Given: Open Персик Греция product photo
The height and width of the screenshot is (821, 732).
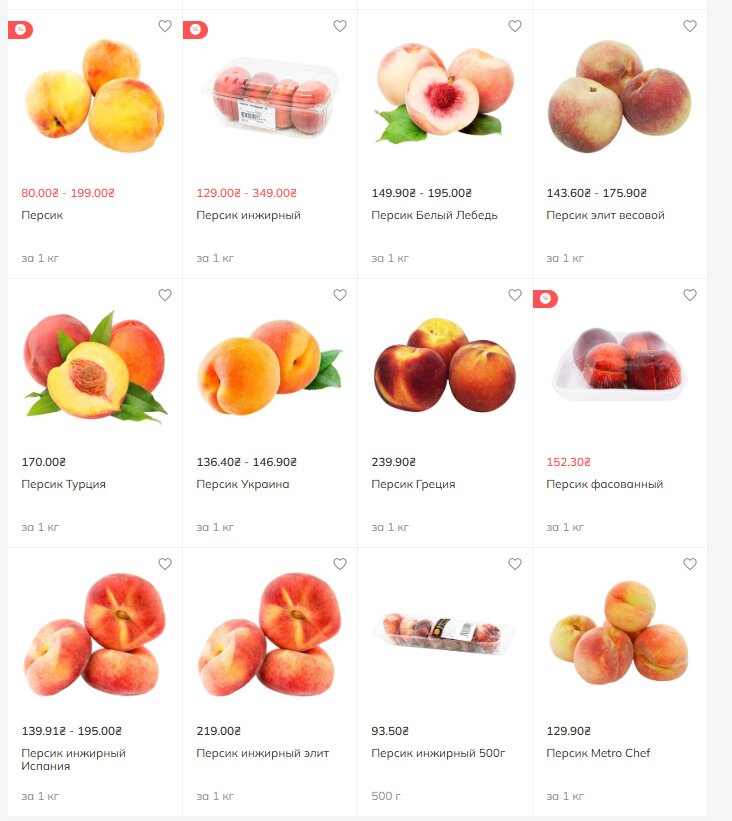Looking at the screenshot, I should click(x=445, y=365).
